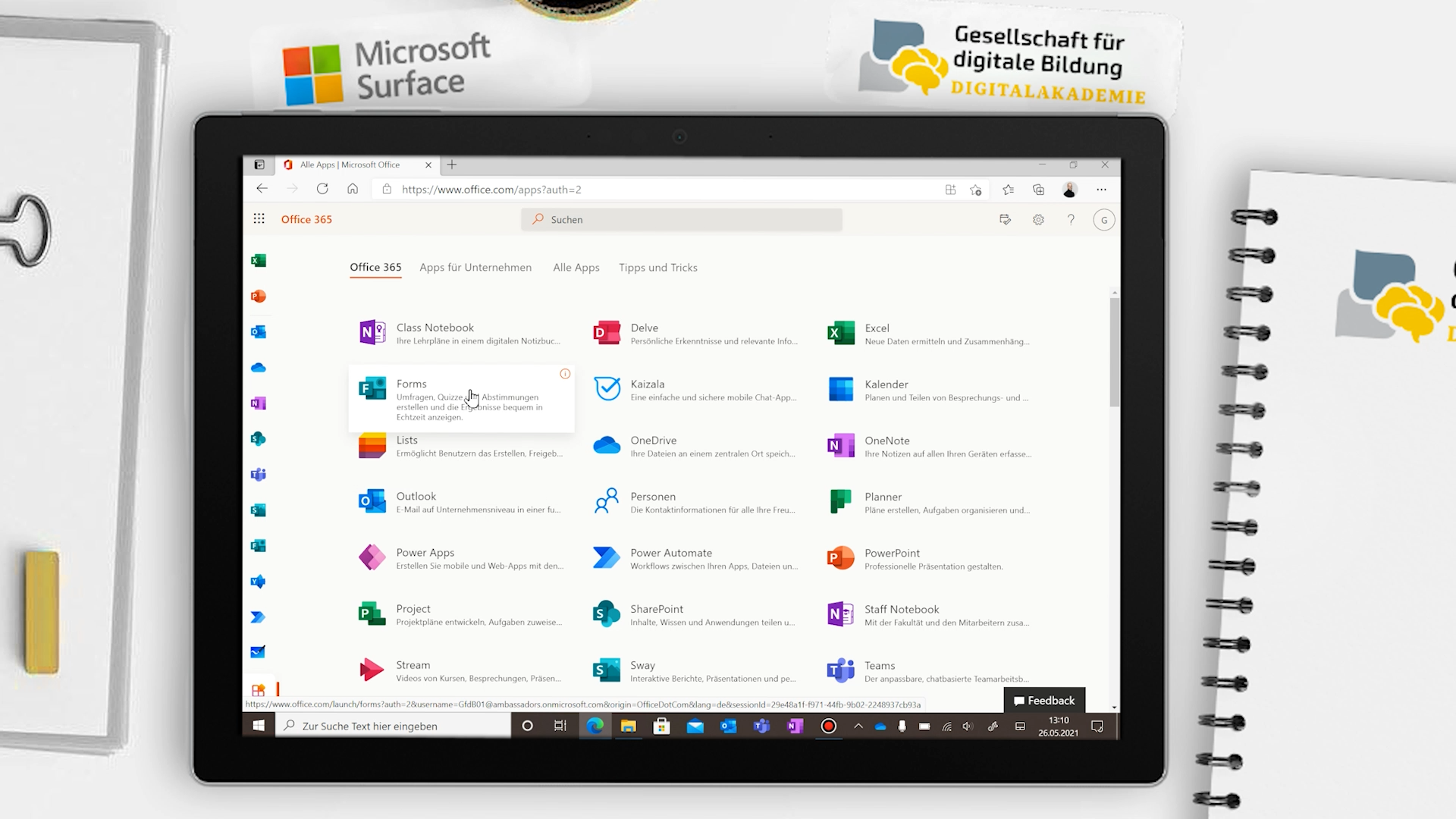
Task: Go to the browser home page
Action: click(x=353, y=190)
